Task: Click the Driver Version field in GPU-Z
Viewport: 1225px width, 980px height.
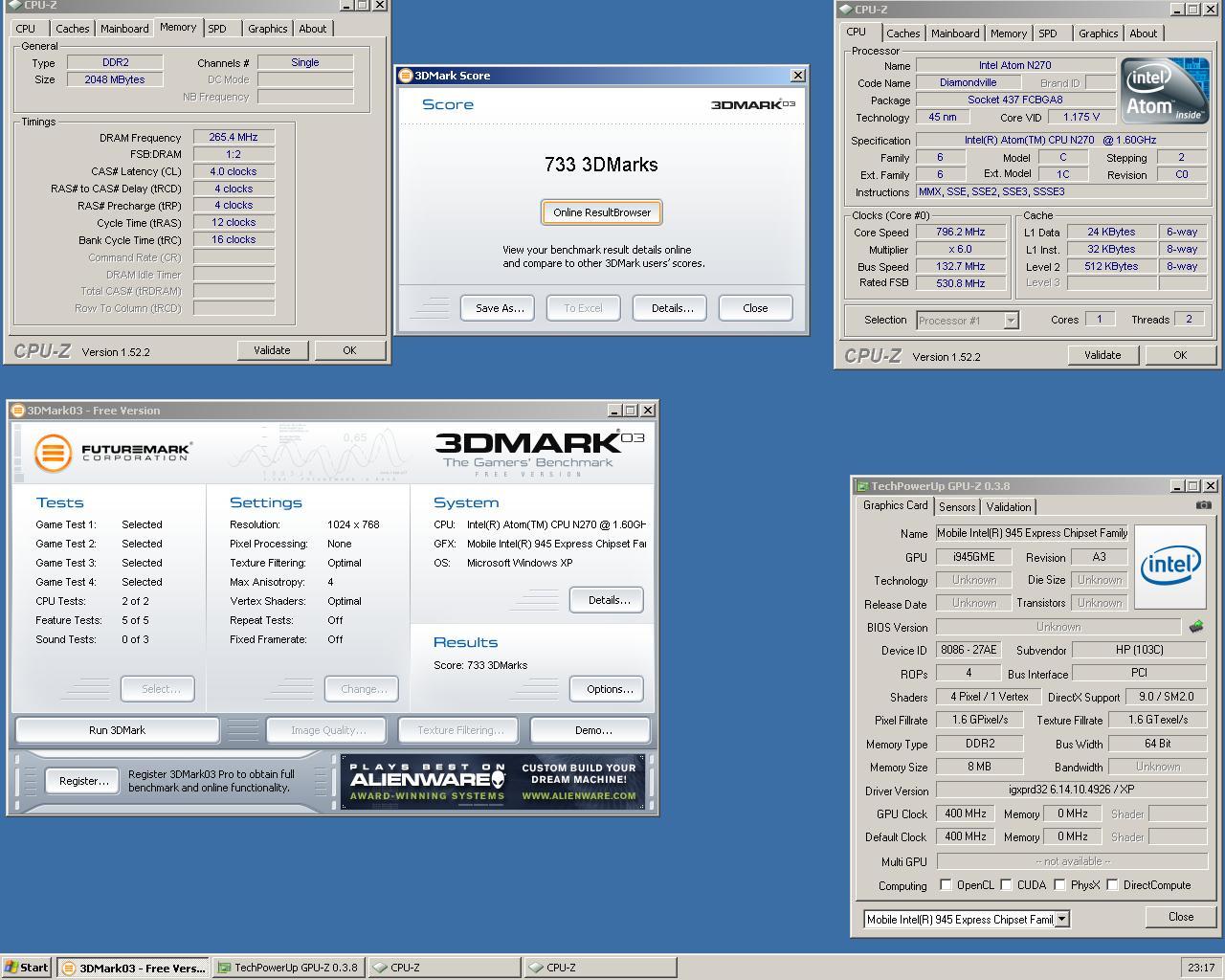Action: (x=1071, y=790)
